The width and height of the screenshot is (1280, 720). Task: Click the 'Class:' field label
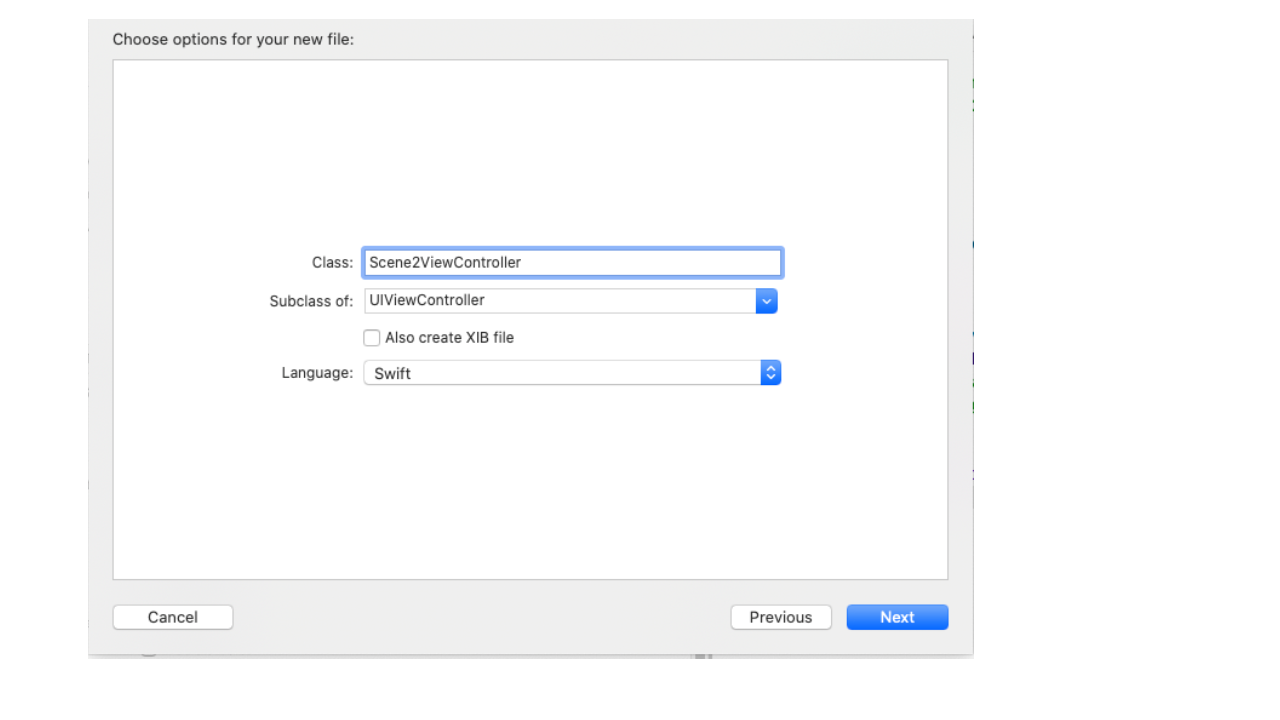click(x=332, y=263)
